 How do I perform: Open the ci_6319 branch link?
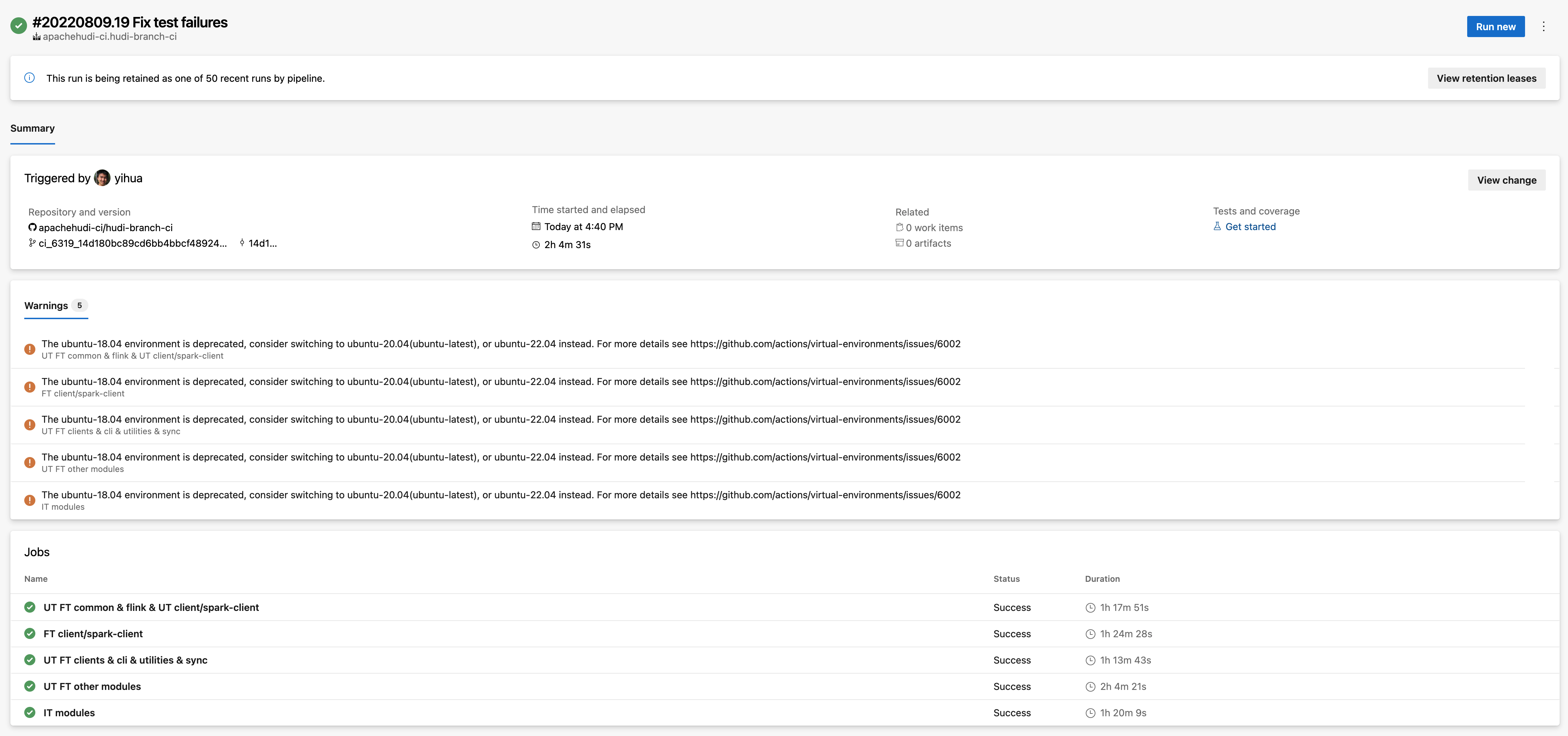click(132, 244)
